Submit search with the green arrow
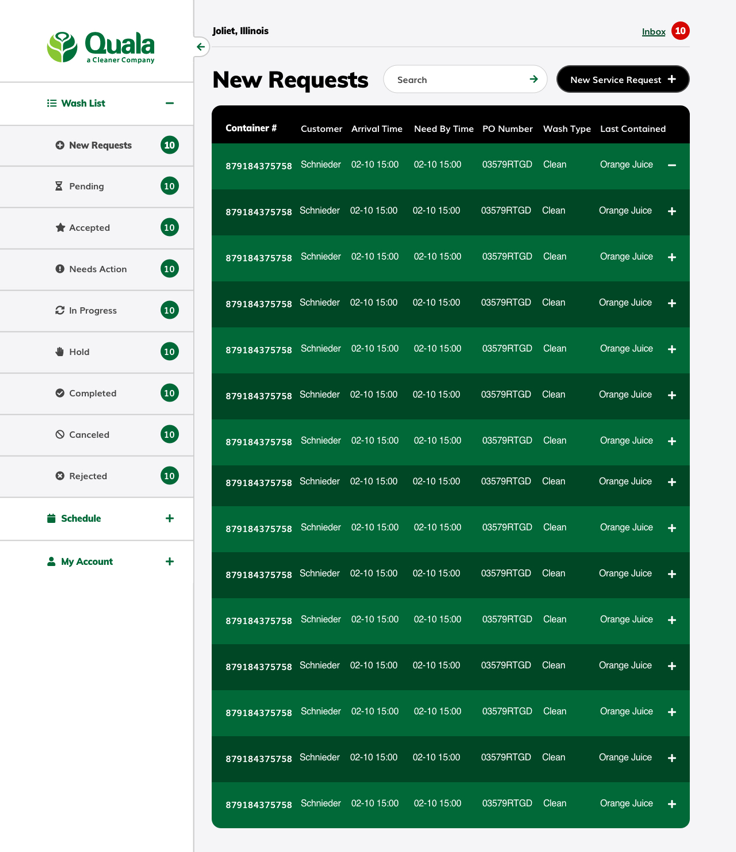The height and width of the screenshot is (852, 736). click(534, 79)
